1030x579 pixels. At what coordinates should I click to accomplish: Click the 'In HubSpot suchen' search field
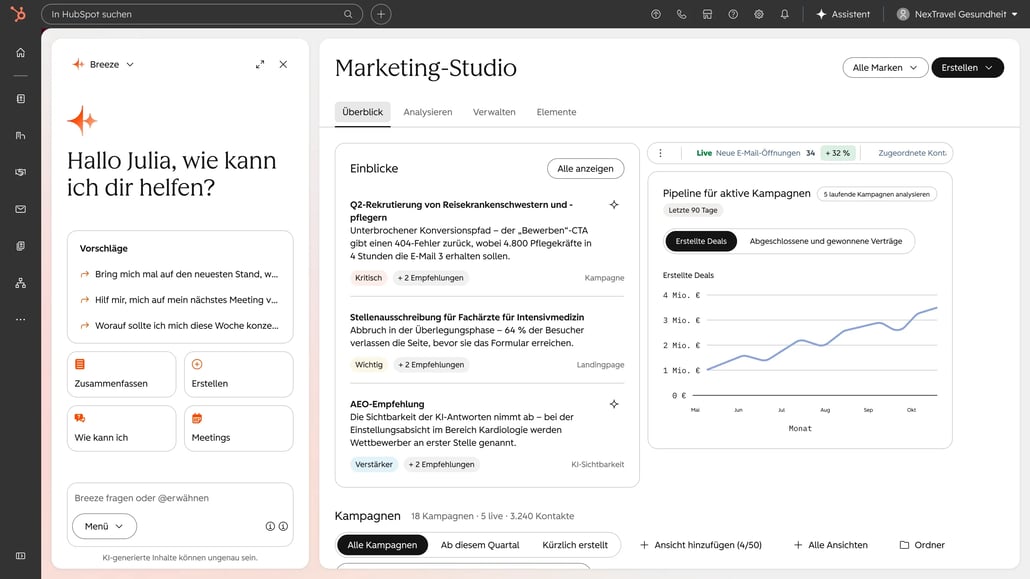(x=202, y=14)
